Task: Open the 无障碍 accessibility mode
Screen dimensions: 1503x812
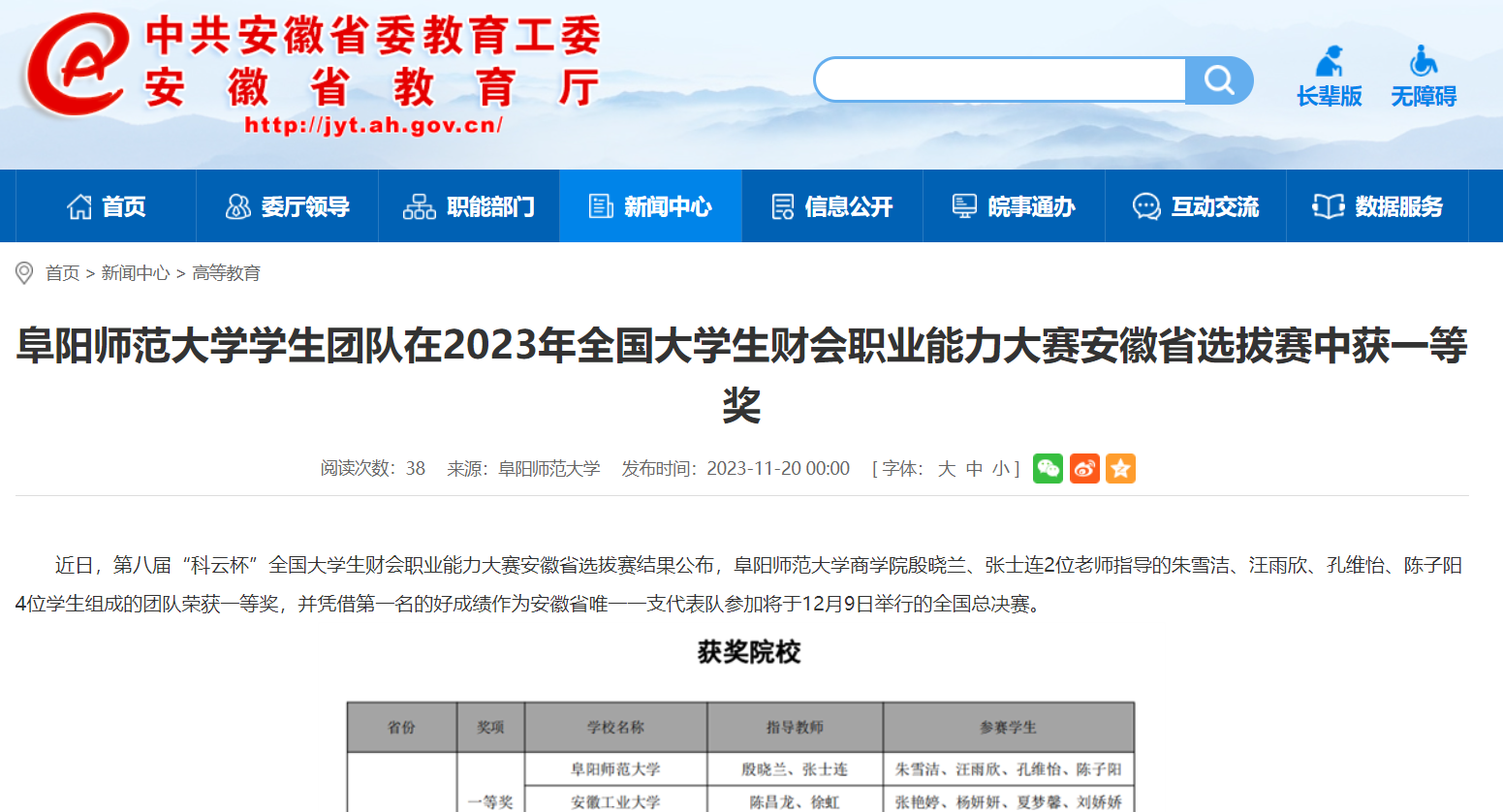Action: click(x=1423, y=78)
